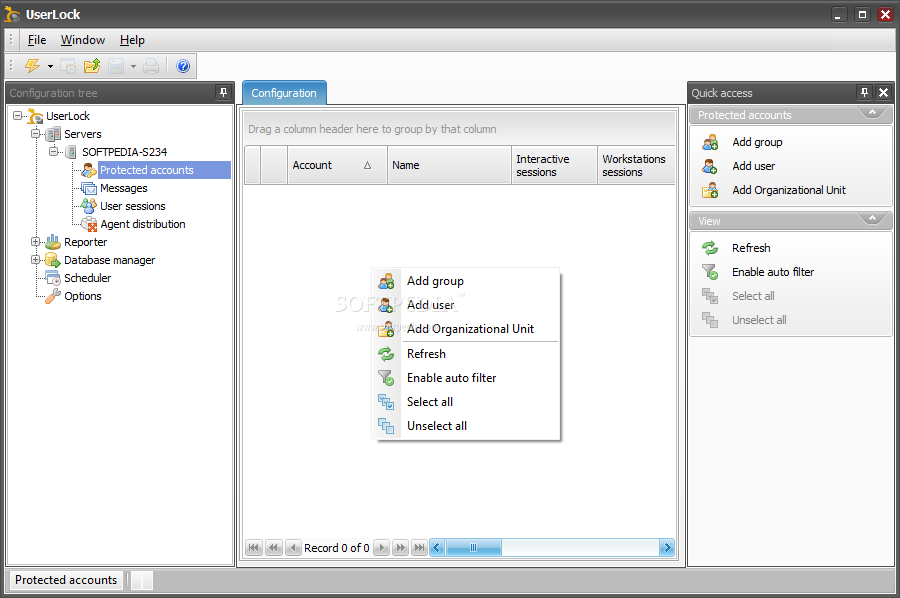This screenshot has width=900, height=598.
Task: Click the printer toolbar icon
Action: 151,66
